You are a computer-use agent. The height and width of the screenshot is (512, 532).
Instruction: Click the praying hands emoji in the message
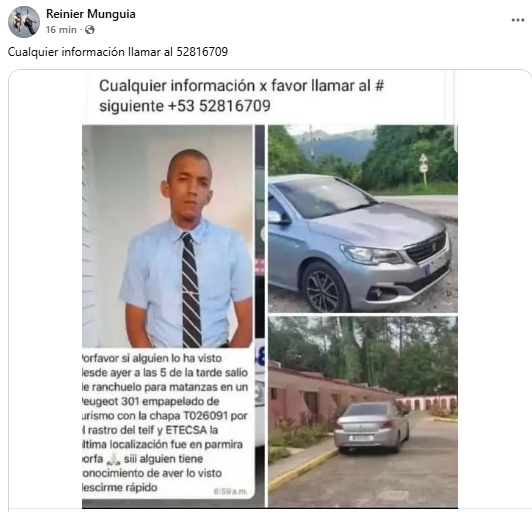pos(113,459)
